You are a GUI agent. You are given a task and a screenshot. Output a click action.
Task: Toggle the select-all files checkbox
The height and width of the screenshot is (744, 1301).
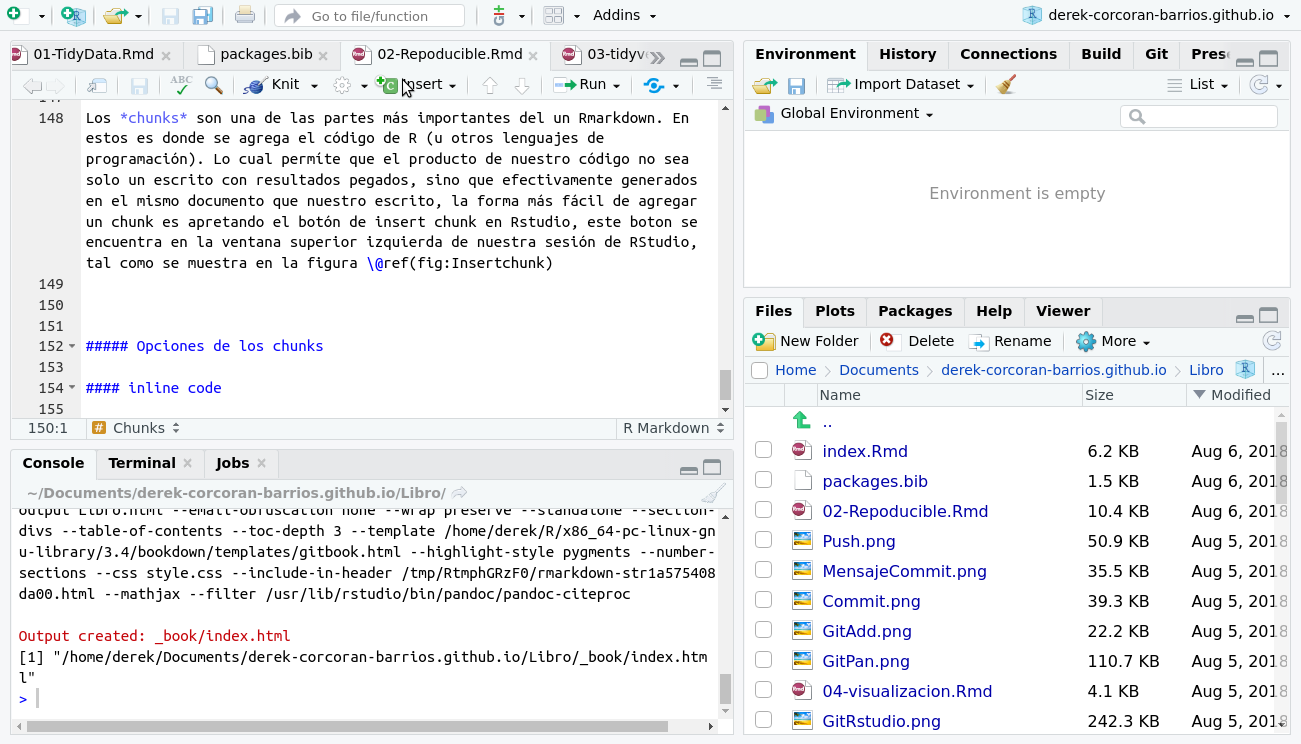tap(760, 370)
